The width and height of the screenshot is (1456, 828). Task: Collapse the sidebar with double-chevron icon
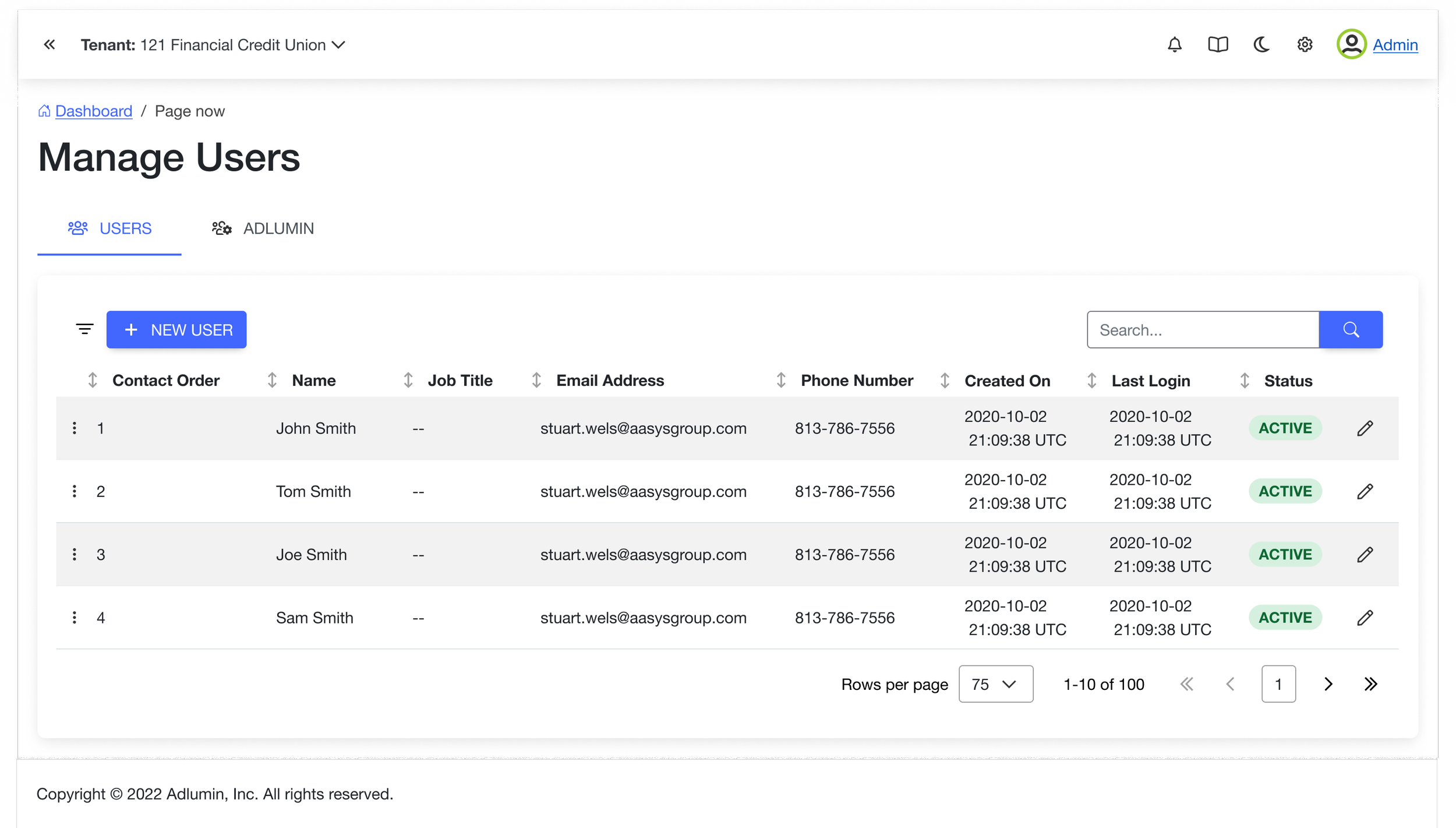click(50, 44)
